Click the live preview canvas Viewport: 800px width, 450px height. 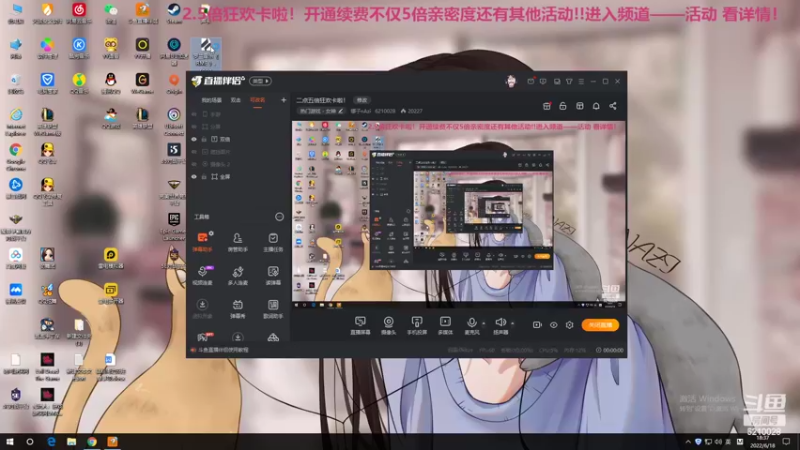point(459,215)
